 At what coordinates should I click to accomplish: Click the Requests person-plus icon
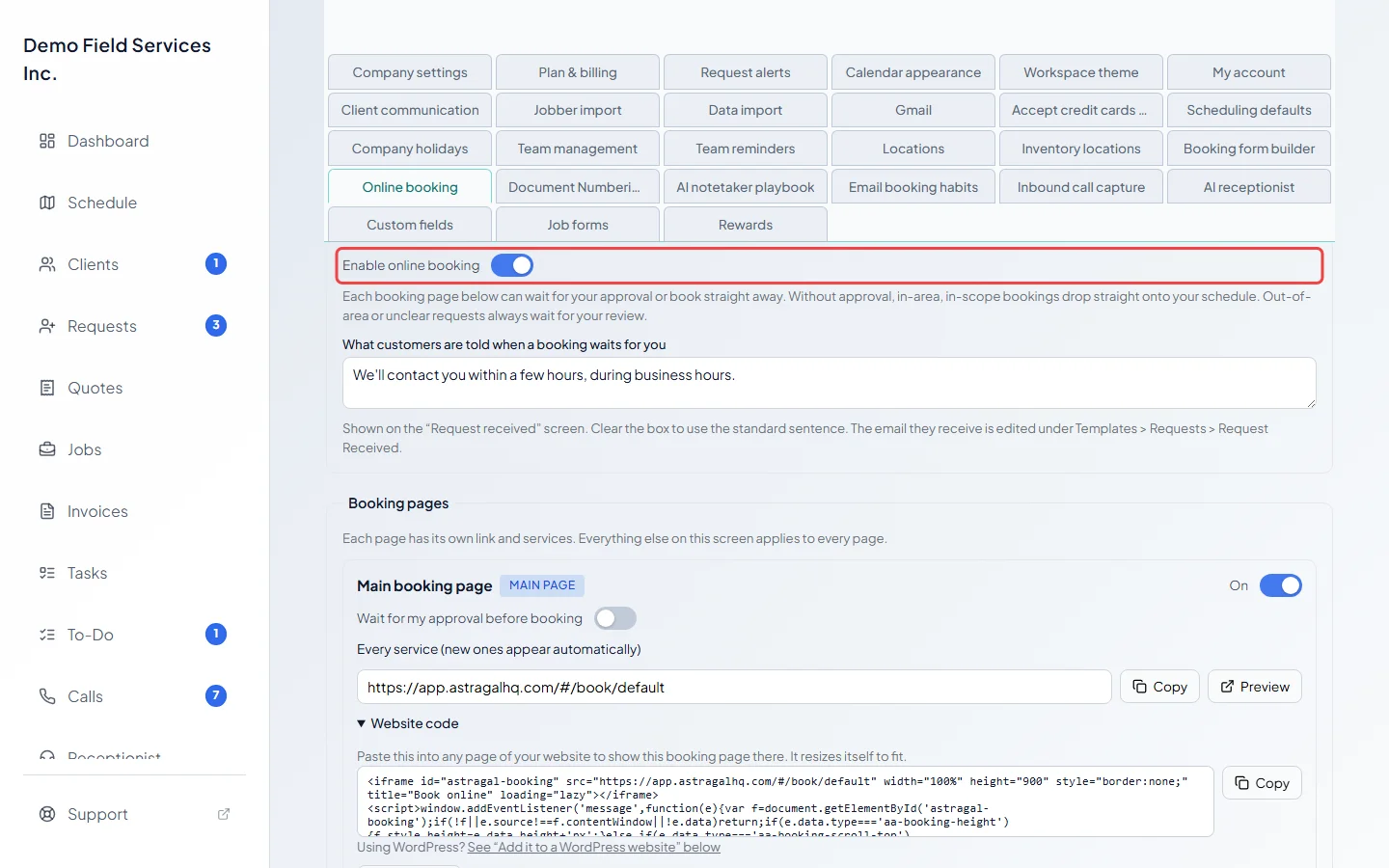pyautogui.click(x=47, y=326)
